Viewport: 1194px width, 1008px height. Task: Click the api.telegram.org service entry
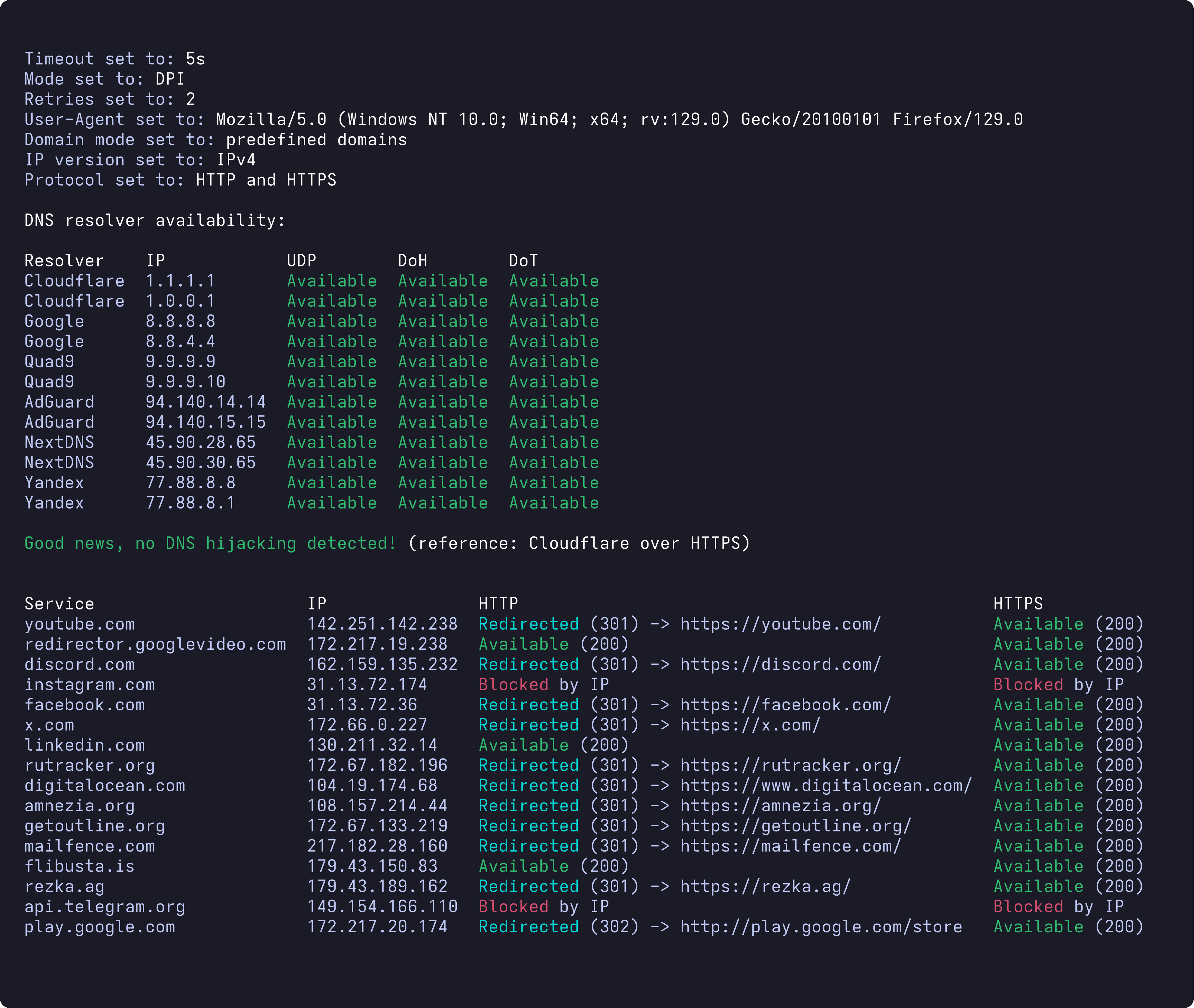[x=105, y=907]
